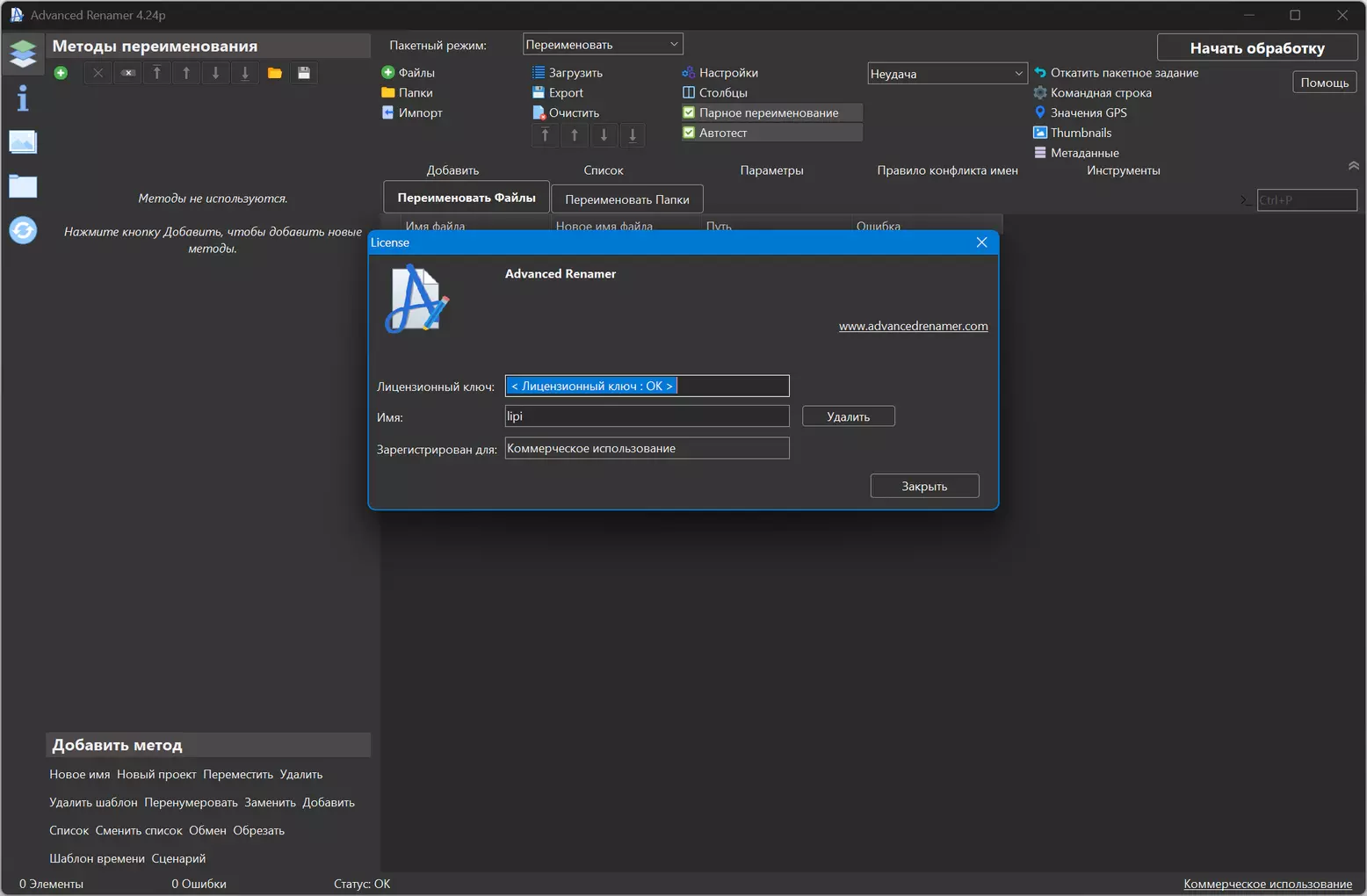Click Откатить пакетное задание

click(1117, 73)
